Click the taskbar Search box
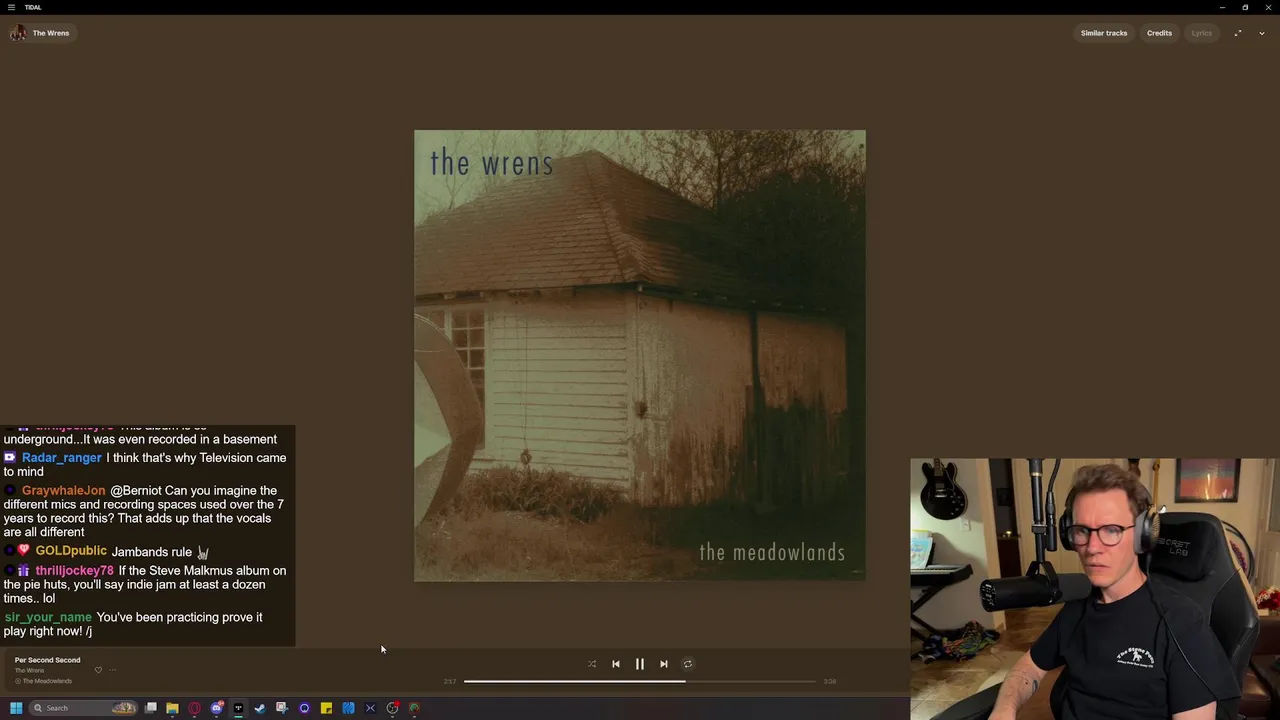The image size is (1280, 720). [x=83, y=708]
